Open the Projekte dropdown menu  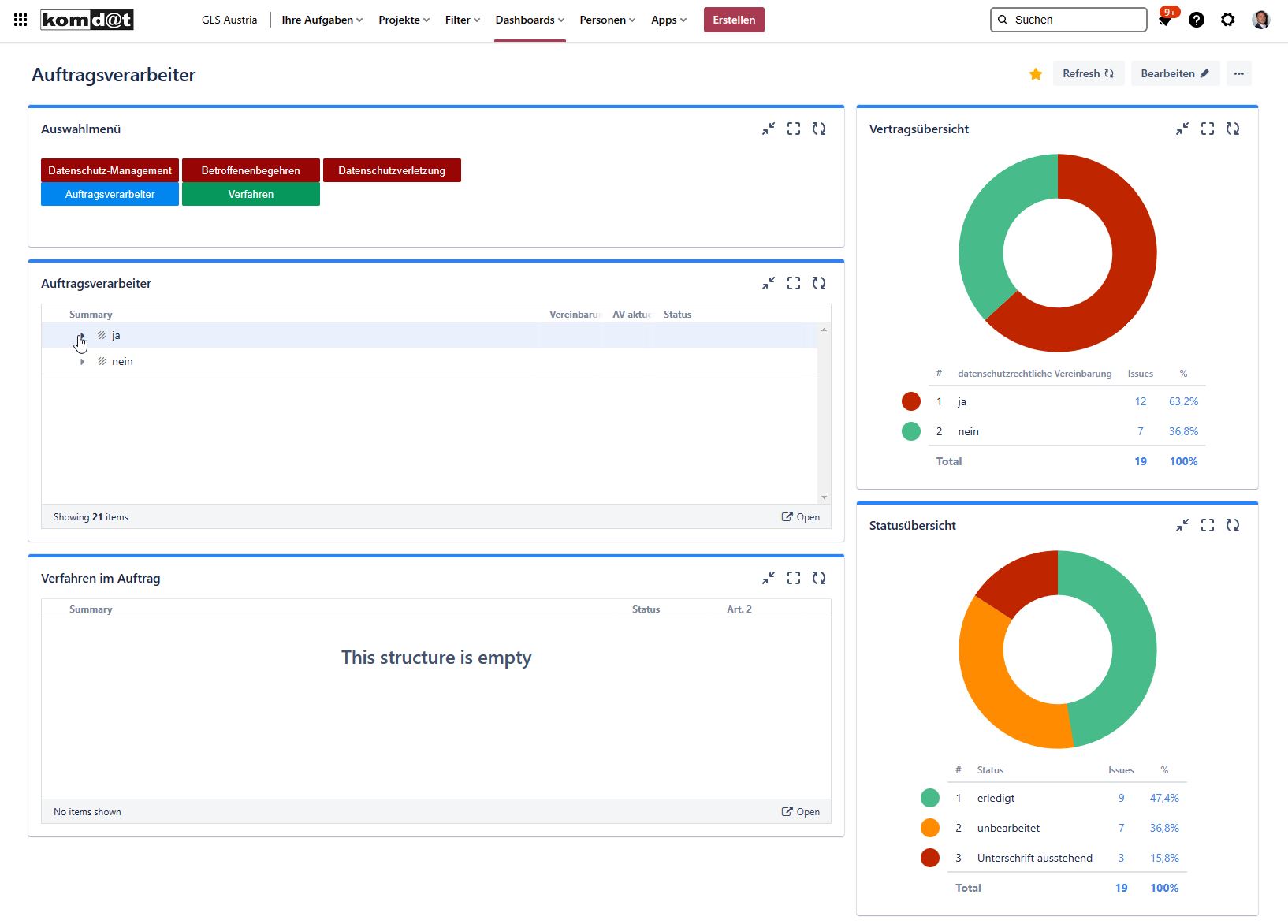coord(404,20)
